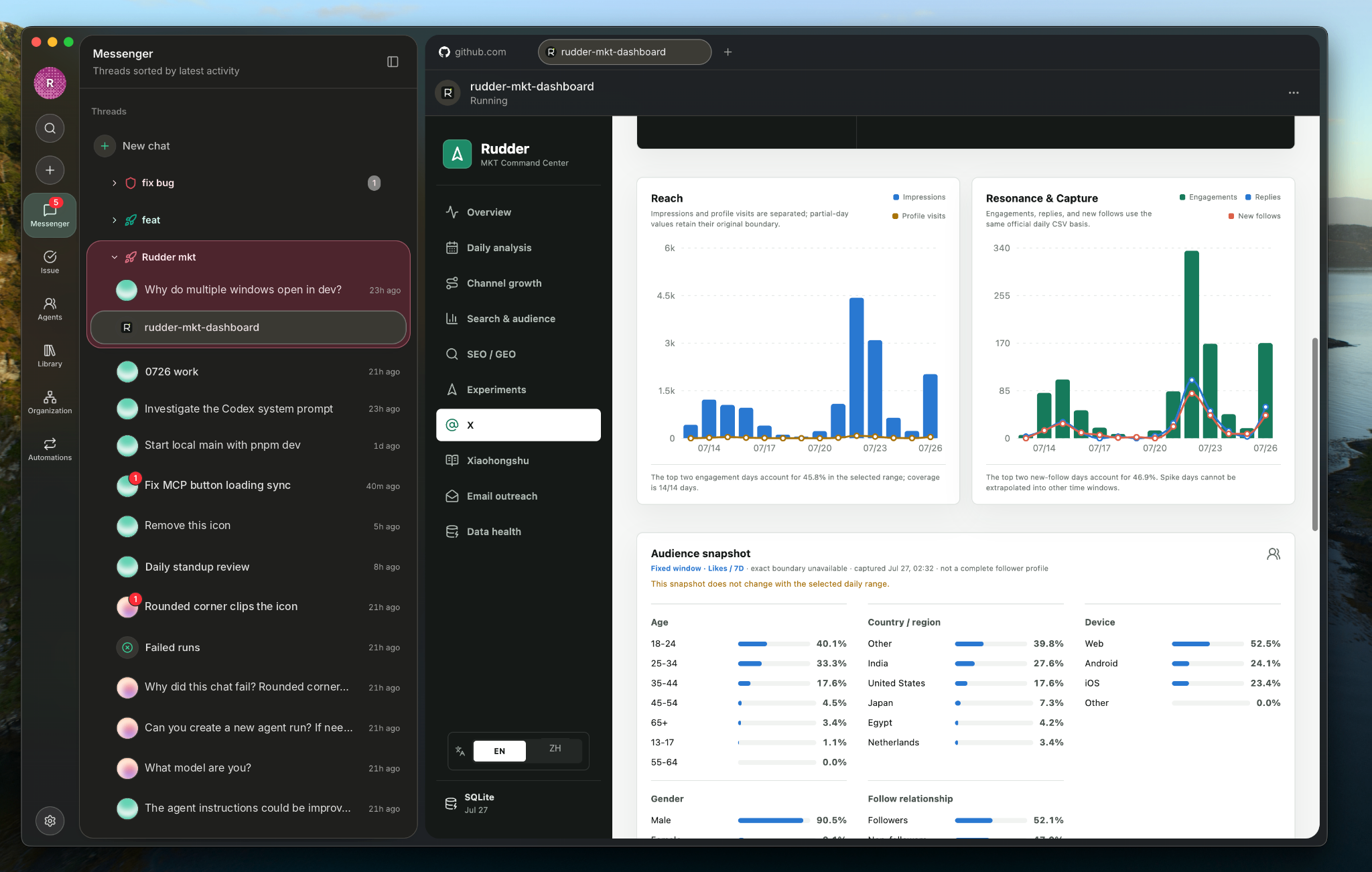Expand the fix bug thread group
Viewport: 1372px width, 872px height.
click(x=114, y=183)
